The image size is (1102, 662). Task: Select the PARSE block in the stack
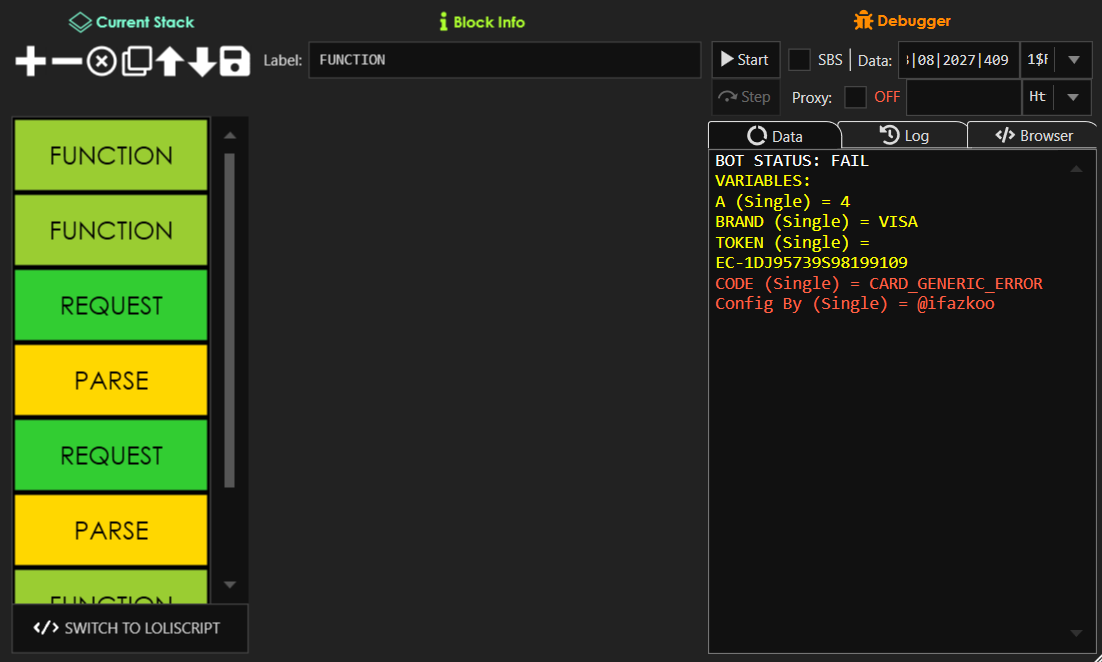110,380
